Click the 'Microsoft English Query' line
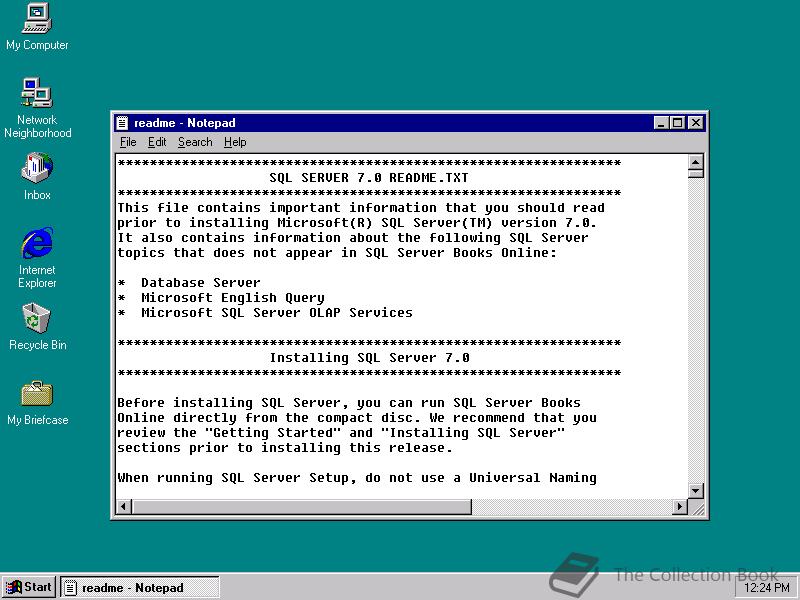The width and height of the screenshot is (800, 600). [x=220, y=297]
